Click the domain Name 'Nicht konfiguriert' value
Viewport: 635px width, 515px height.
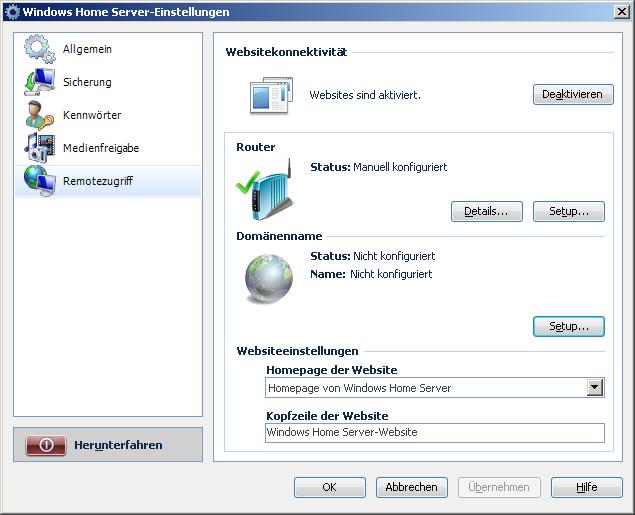[x=391, y=274]
